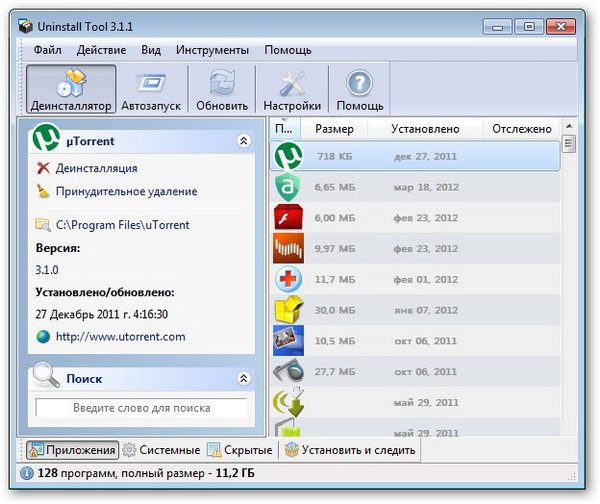Open Настройки tools icon

click(x=292, y=83)
